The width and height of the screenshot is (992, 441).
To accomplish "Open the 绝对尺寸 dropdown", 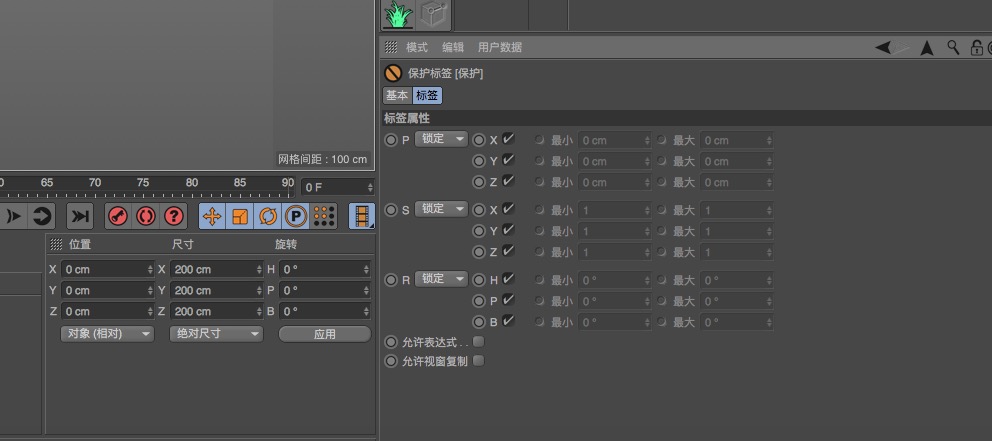I will [x=216, y=333].
